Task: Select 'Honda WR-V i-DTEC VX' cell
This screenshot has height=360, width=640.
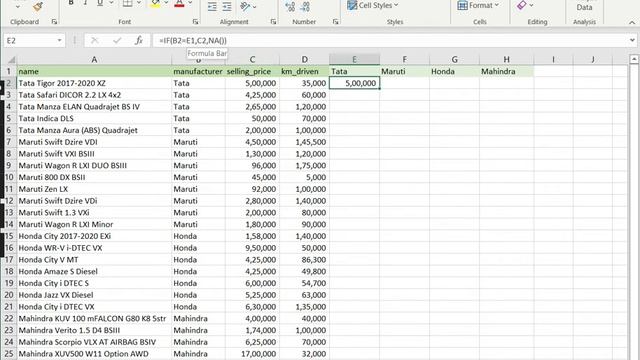Action: click(94, 248)
